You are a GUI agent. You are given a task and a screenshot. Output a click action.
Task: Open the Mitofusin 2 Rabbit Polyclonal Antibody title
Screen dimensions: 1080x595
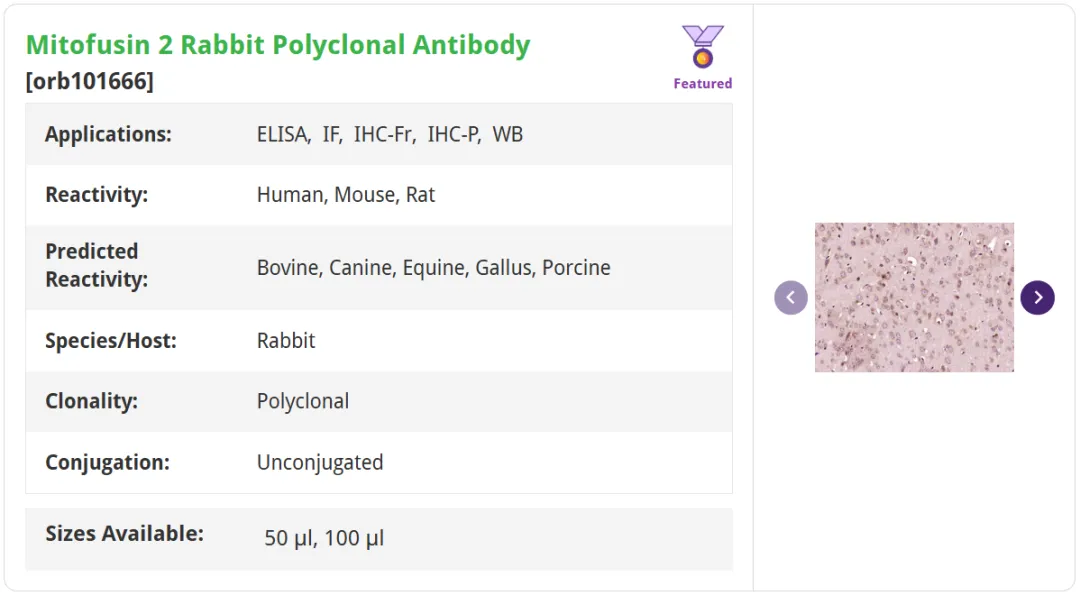tap(278, 45)
